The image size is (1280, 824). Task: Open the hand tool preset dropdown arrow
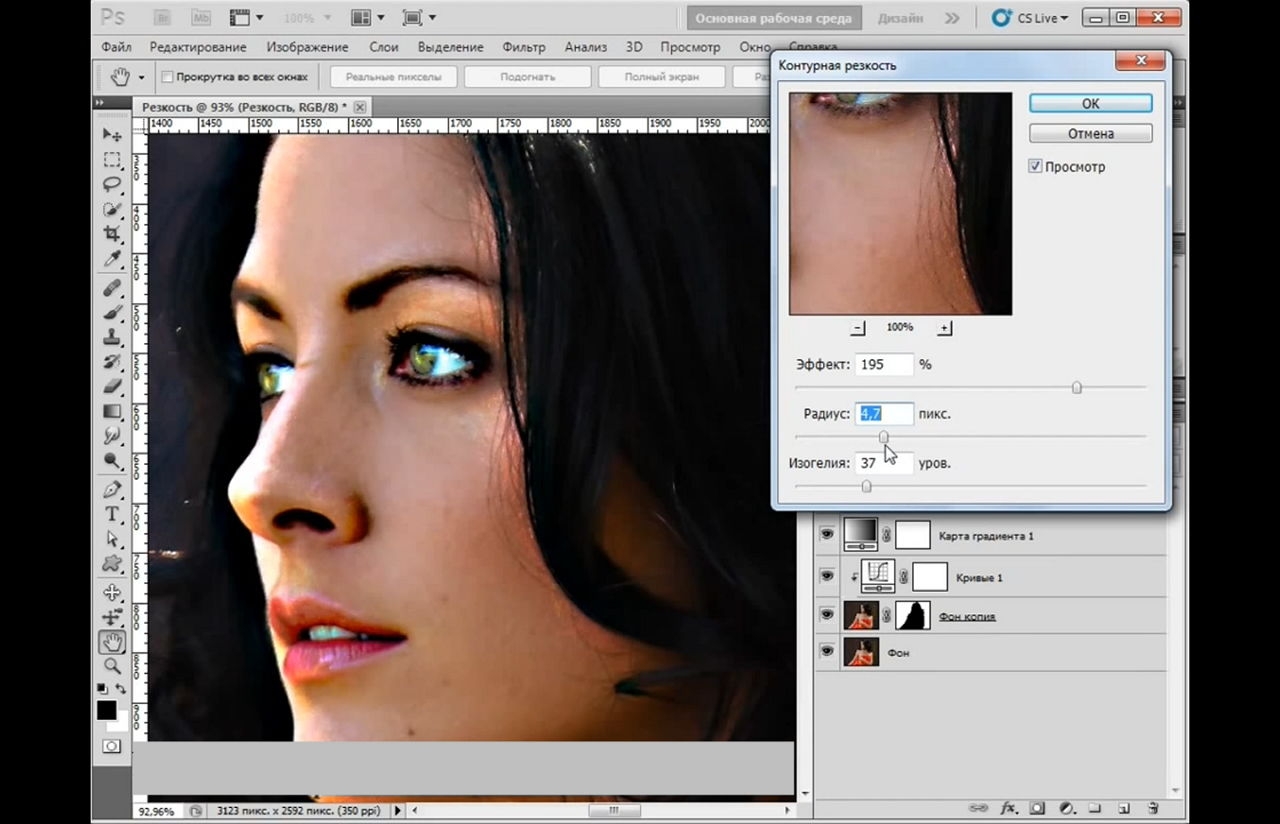pyautogui.click(x=141, y=77)
